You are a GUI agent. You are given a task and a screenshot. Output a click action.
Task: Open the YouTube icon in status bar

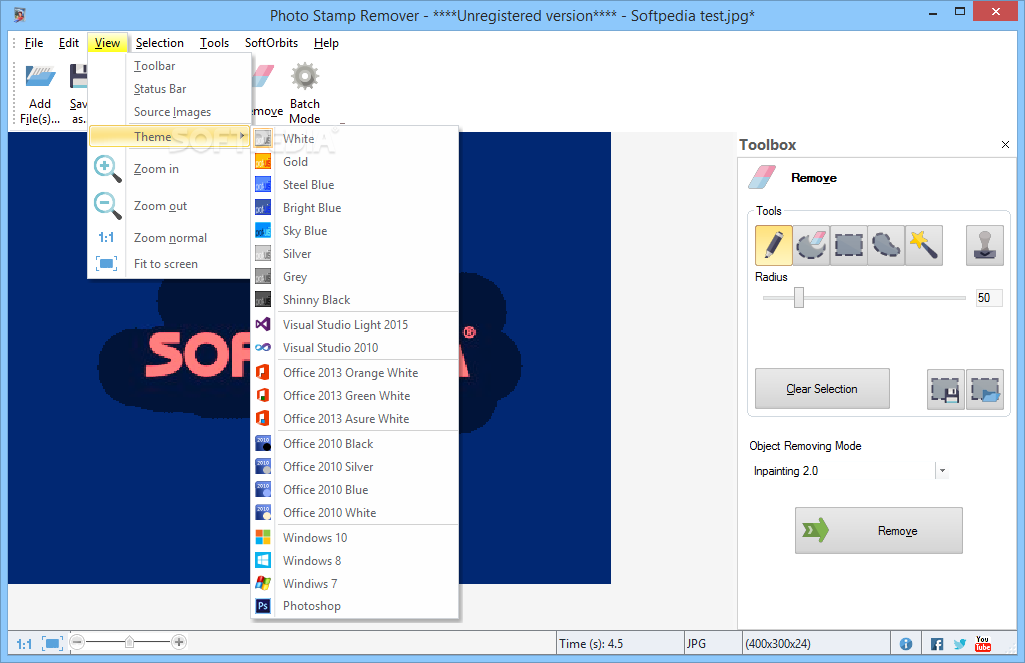point(983,644)
